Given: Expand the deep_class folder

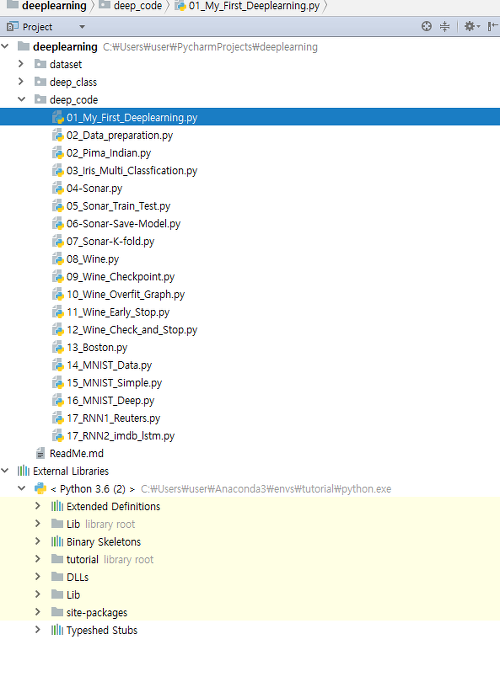Looking at the screenshot, I should (21, 81).
